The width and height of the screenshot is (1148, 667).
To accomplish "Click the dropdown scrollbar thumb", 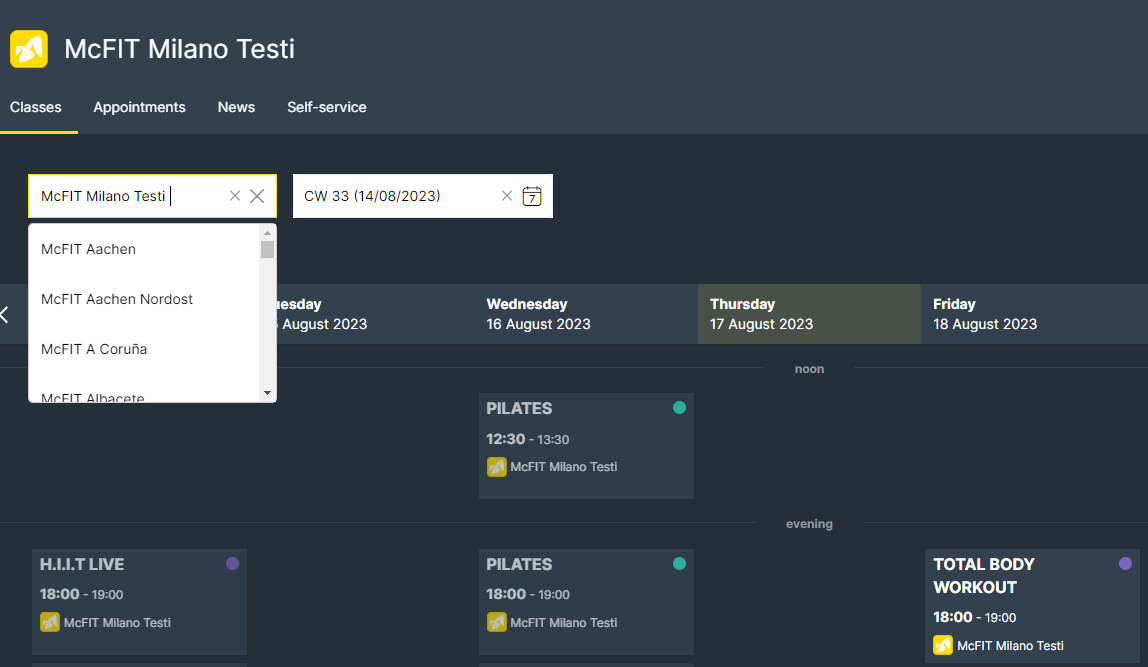I will (267, 250).
